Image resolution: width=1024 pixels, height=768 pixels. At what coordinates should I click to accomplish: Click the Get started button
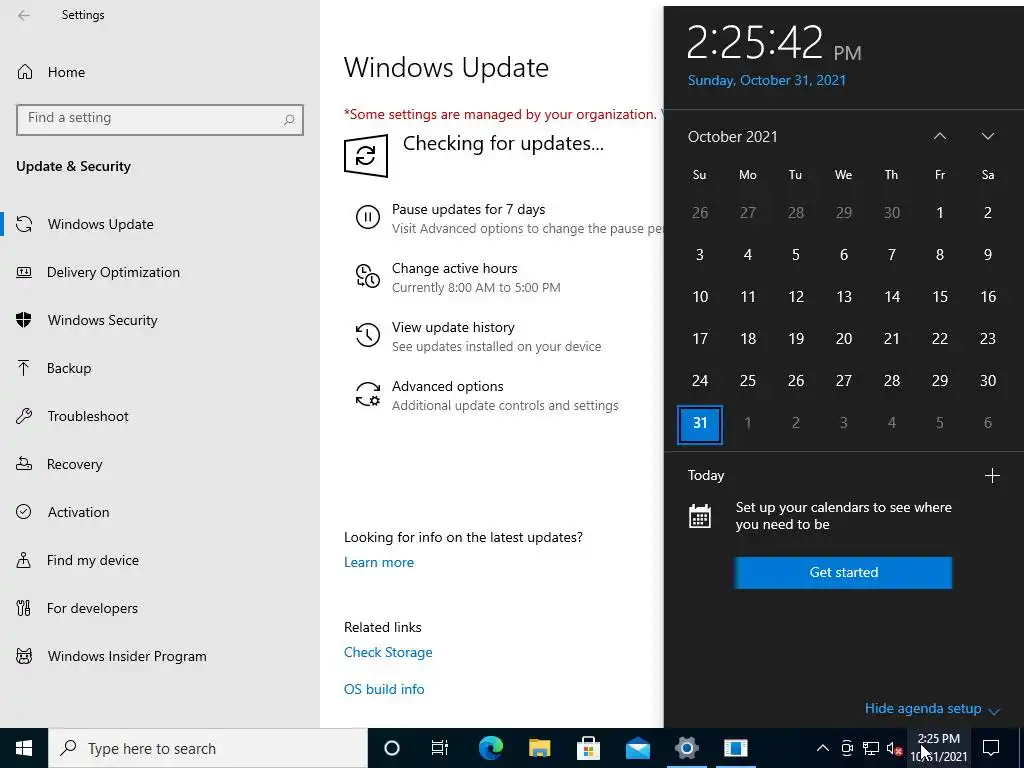(x=843, y=573)
